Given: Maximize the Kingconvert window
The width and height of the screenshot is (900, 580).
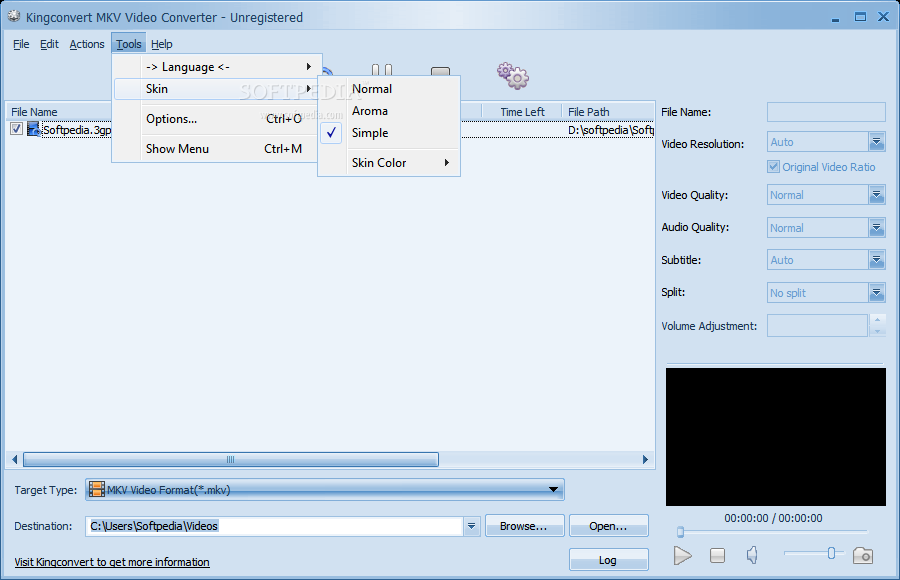Looking at the screenshot, I should pos(860,17).
